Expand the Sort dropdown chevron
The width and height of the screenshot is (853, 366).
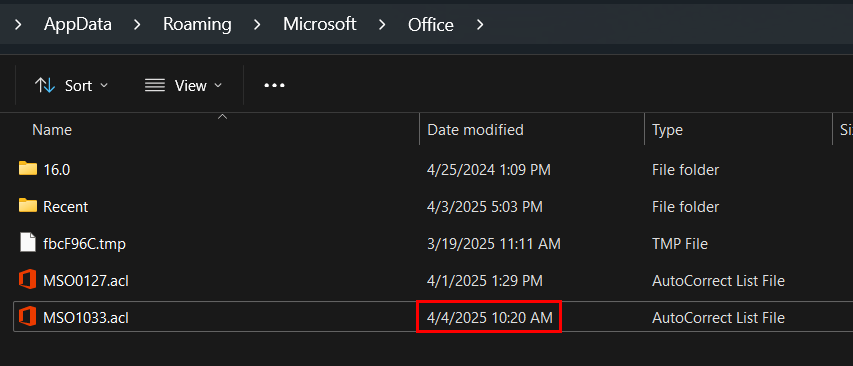104,85
